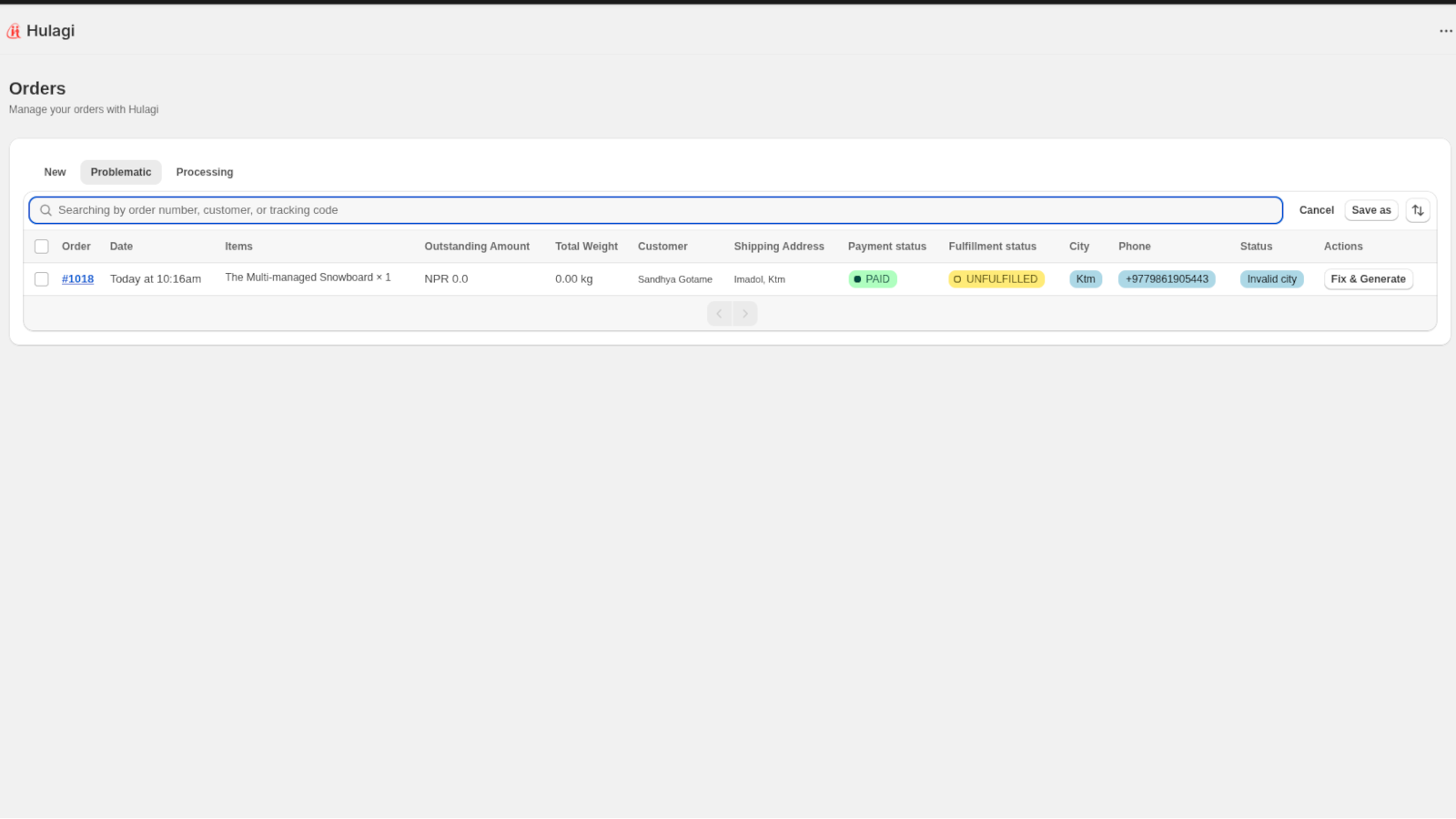Go to next page arrow
The width and height of the screenshot is (1456, 819).
coord(745,314)
